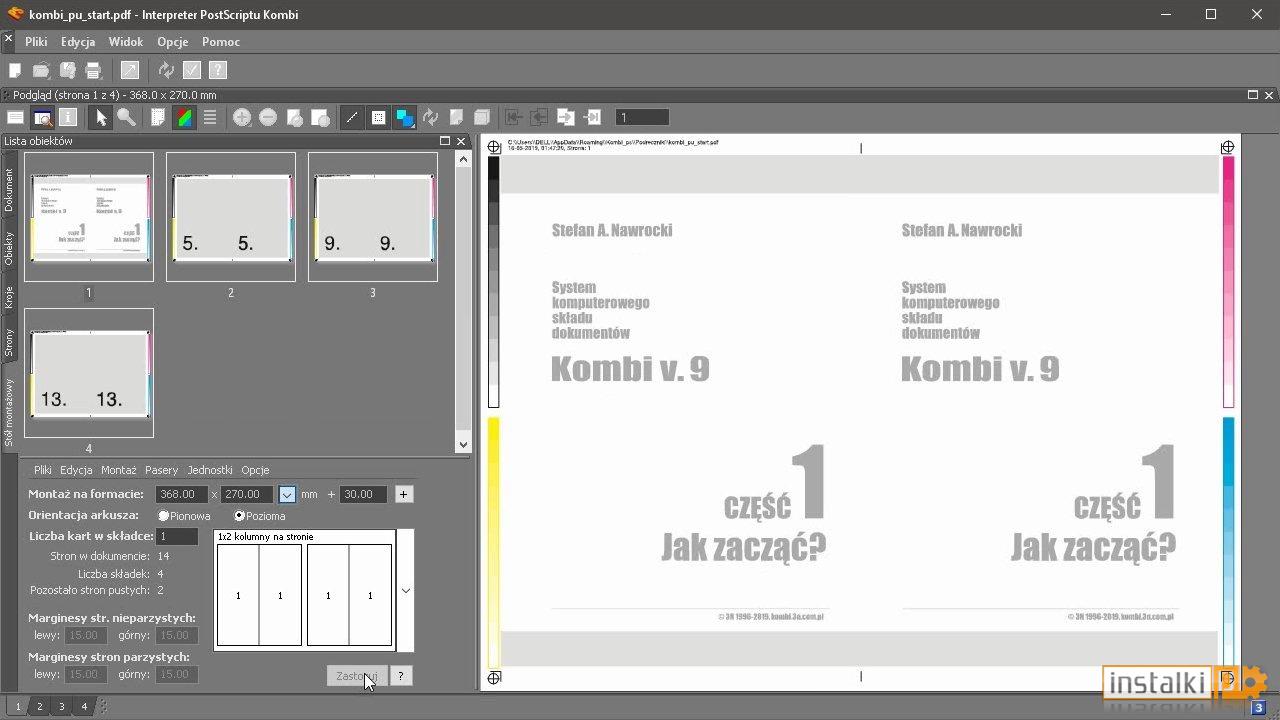Click the page number field showing 1
Viewport: 1280px width, 720px height.
coord(642,117)
